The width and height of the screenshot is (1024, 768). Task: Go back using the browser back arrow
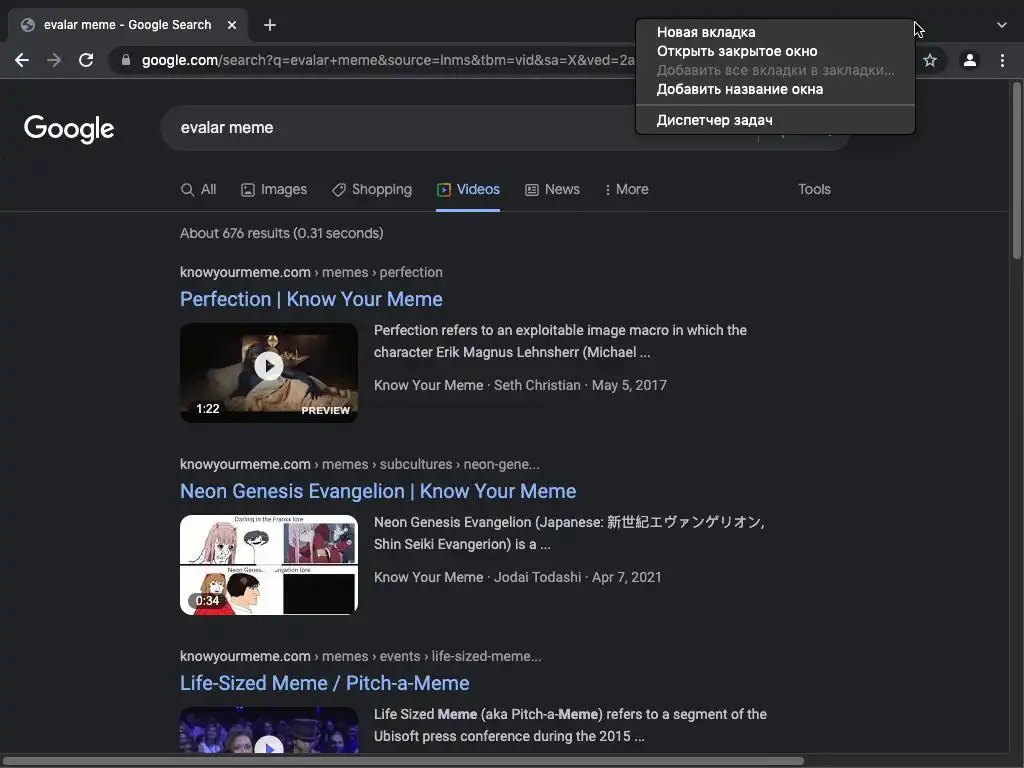click(22, 60)
